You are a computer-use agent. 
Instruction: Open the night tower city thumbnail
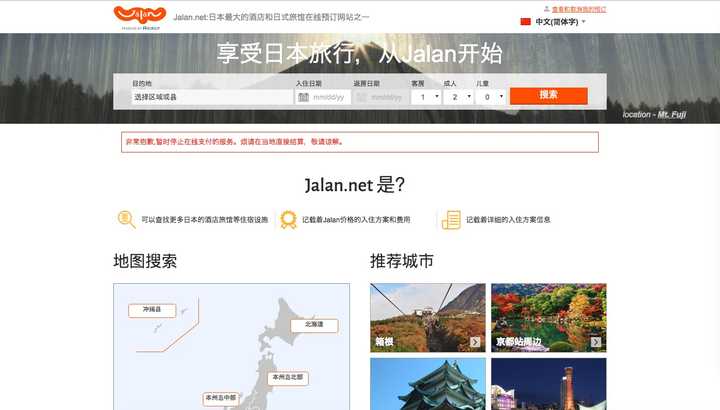point(549,384)
